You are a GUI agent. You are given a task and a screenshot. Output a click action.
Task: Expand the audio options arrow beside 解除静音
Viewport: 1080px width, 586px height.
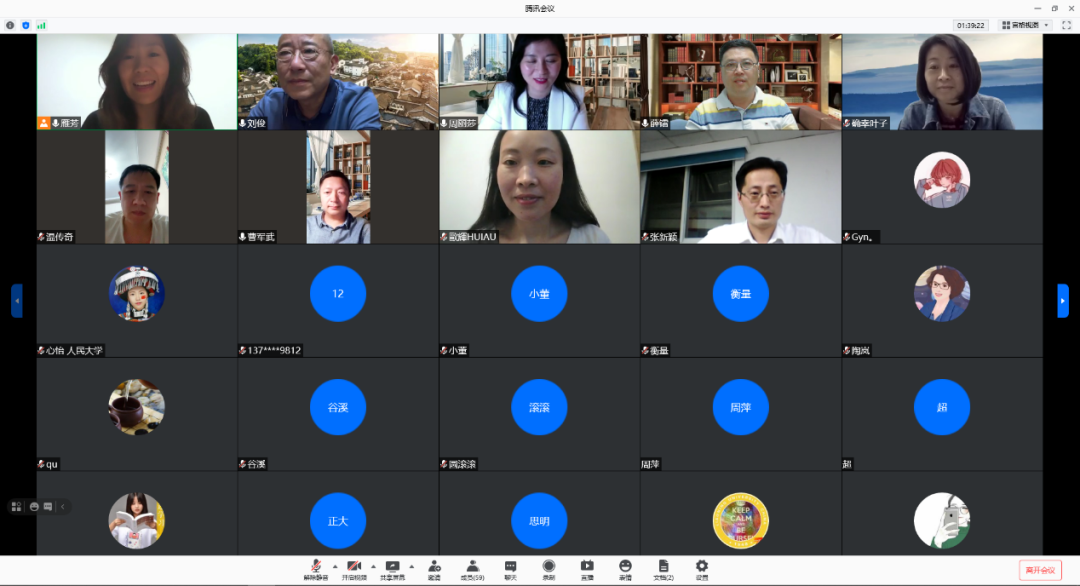click(x=335, y=567)
